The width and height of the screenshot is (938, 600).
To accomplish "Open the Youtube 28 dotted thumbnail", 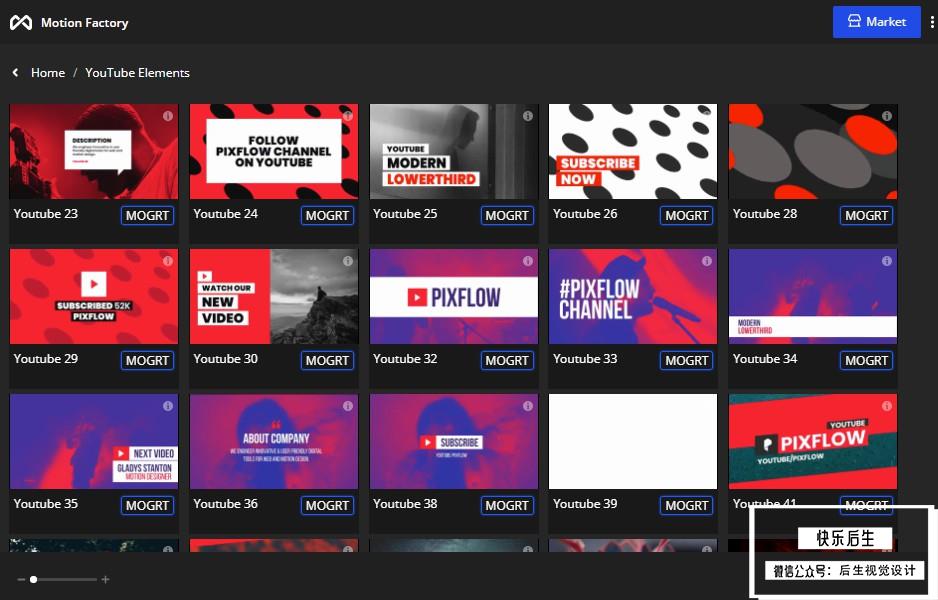I will click(813, 151).
